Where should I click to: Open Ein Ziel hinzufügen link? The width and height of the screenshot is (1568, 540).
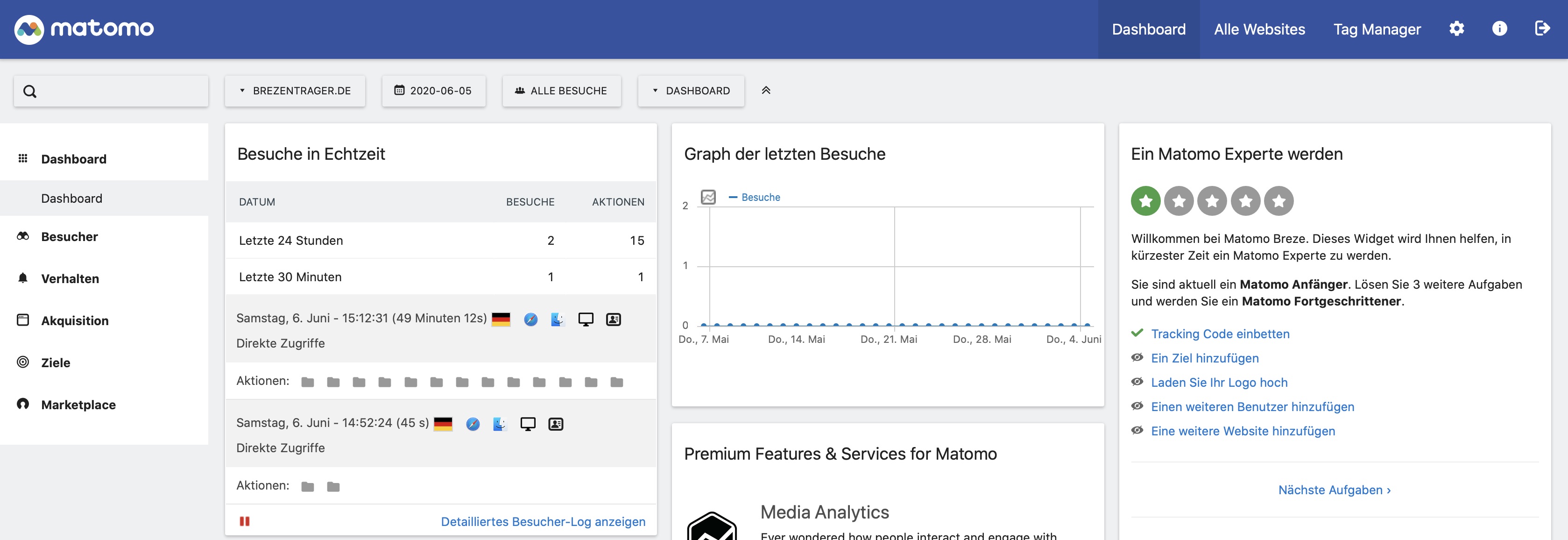click(1205, 358)
